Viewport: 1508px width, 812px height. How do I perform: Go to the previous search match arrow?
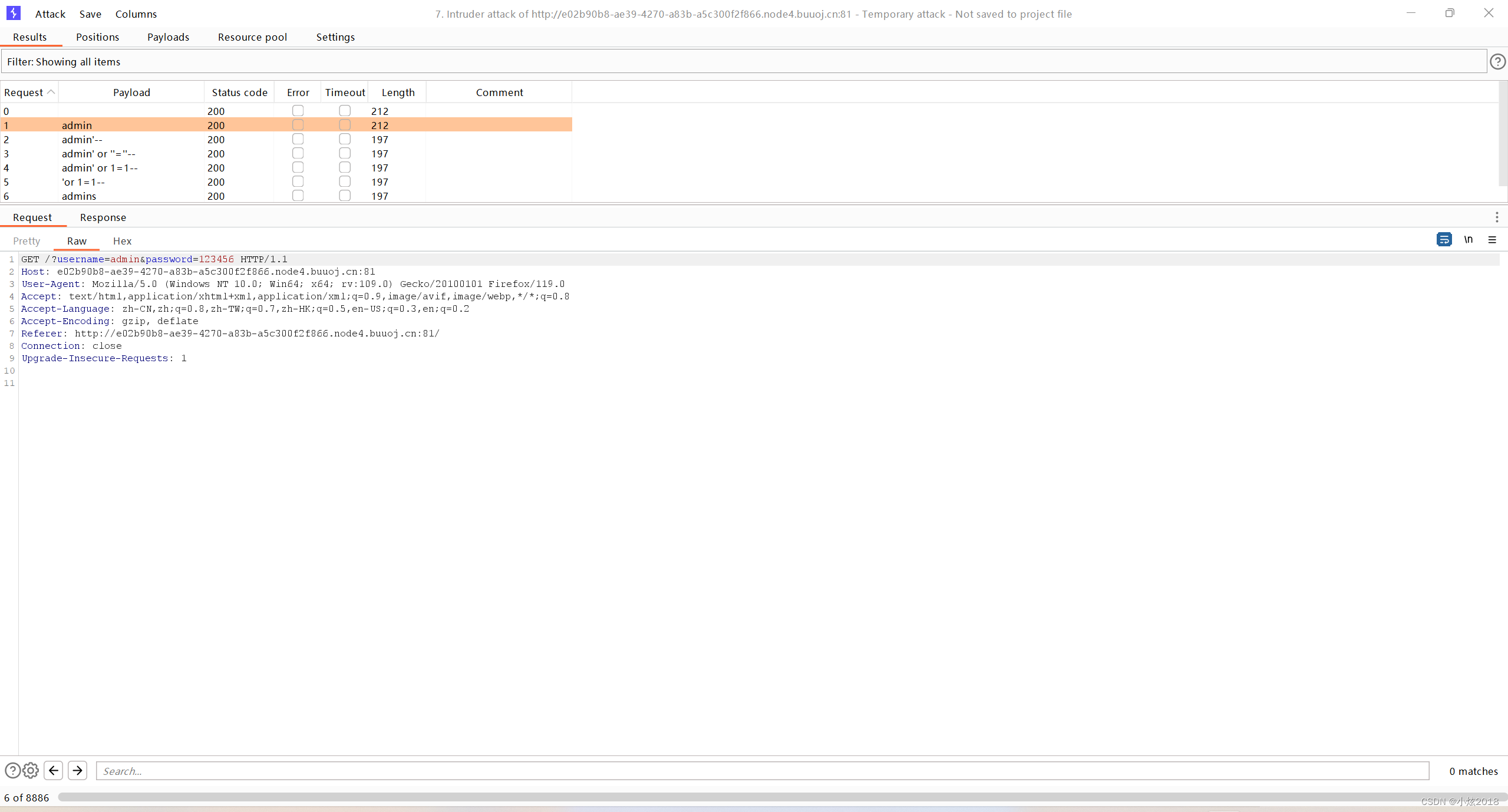click(x=54, y=770)
